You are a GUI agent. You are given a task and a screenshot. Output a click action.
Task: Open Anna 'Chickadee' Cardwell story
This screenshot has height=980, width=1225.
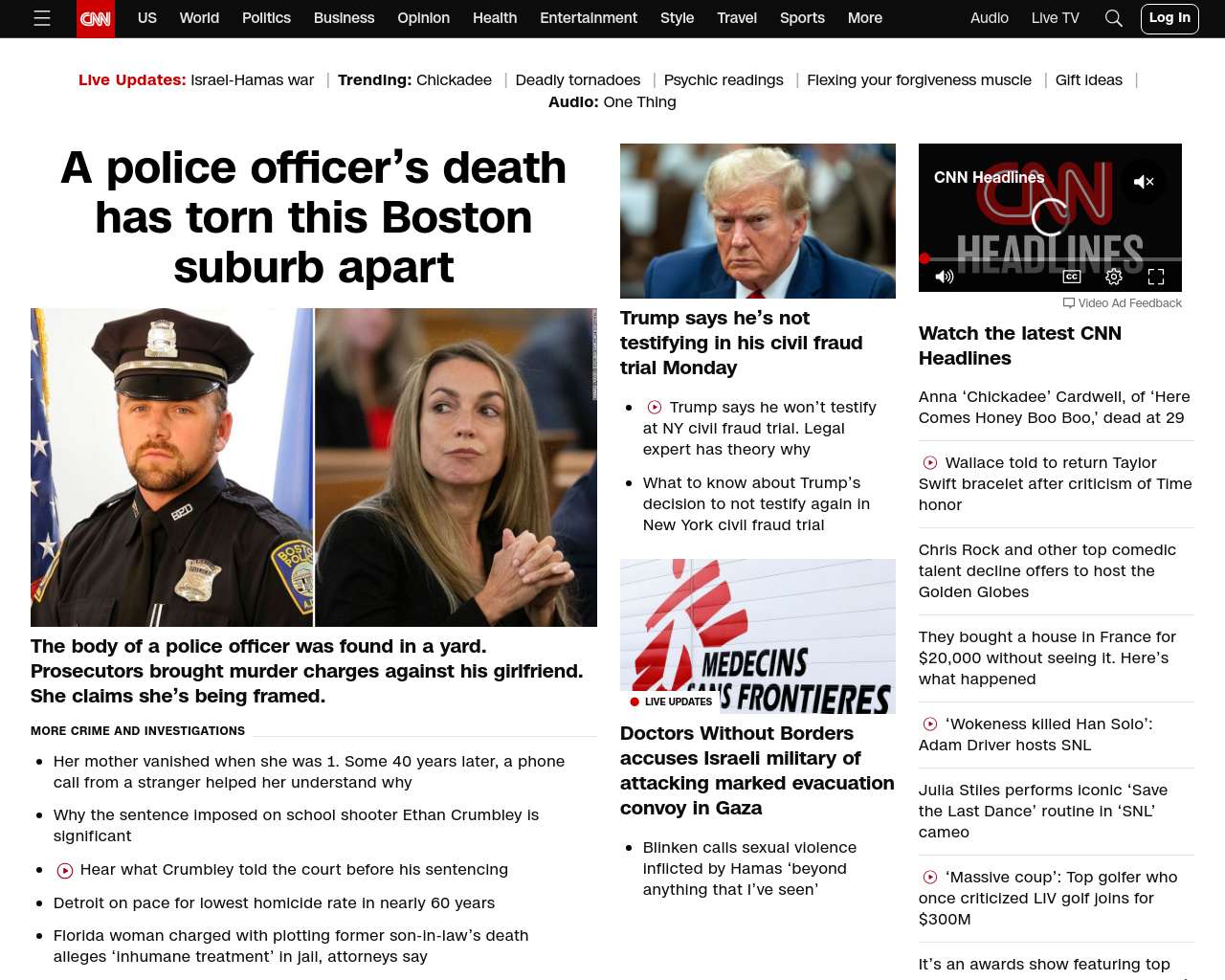tap(1055, 408)
